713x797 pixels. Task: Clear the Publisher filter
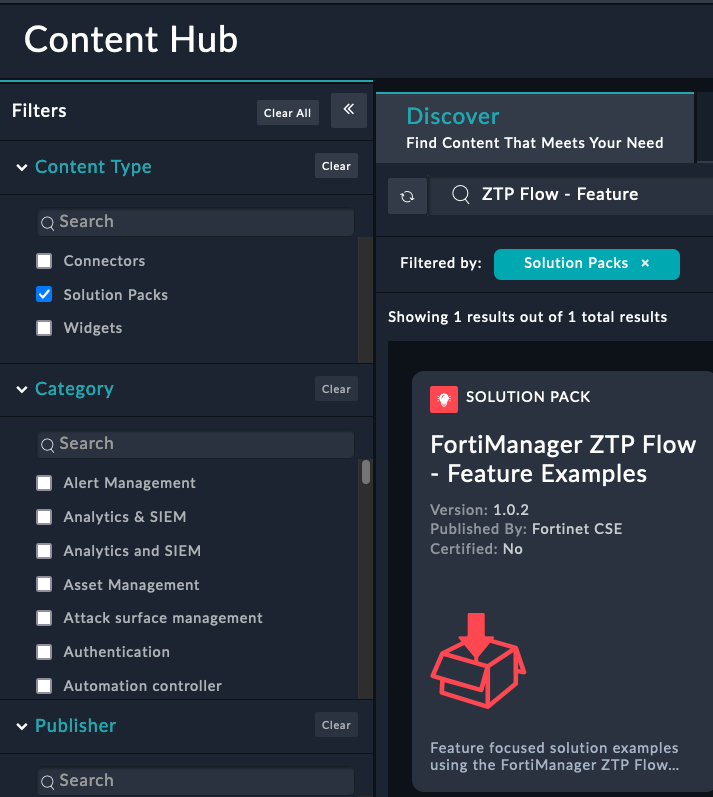tap(336, 725)
